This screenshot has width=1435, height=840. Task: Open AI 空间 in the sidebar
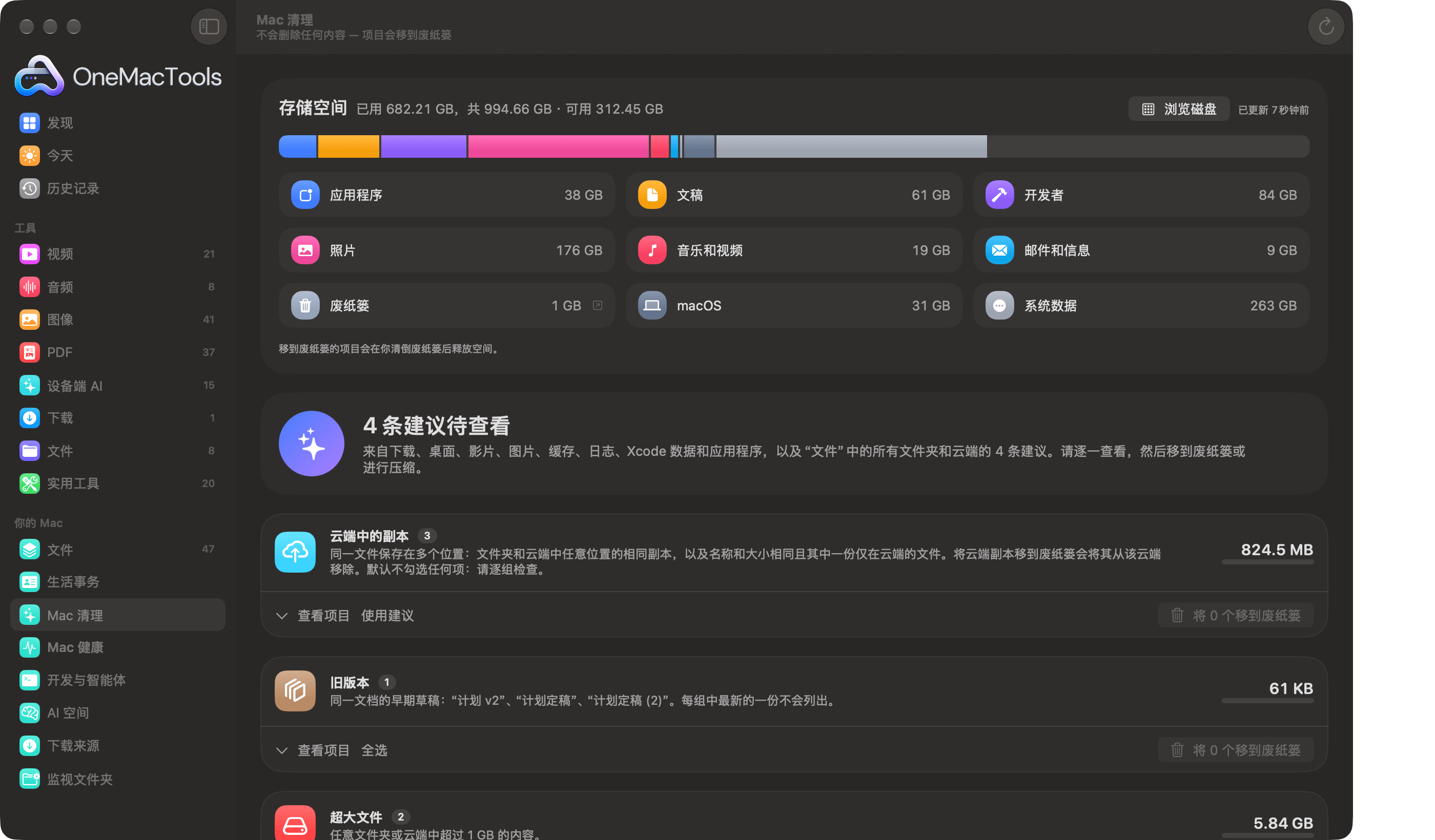(118, 712)
